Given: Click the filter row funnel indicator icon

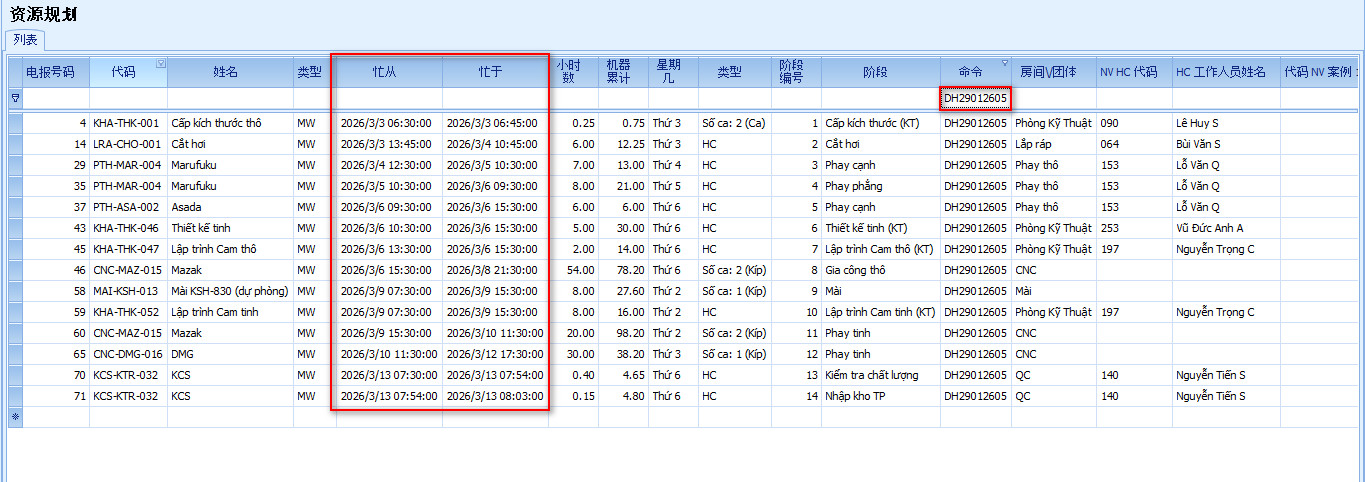Looking at the screenshot, I should 15,99.
